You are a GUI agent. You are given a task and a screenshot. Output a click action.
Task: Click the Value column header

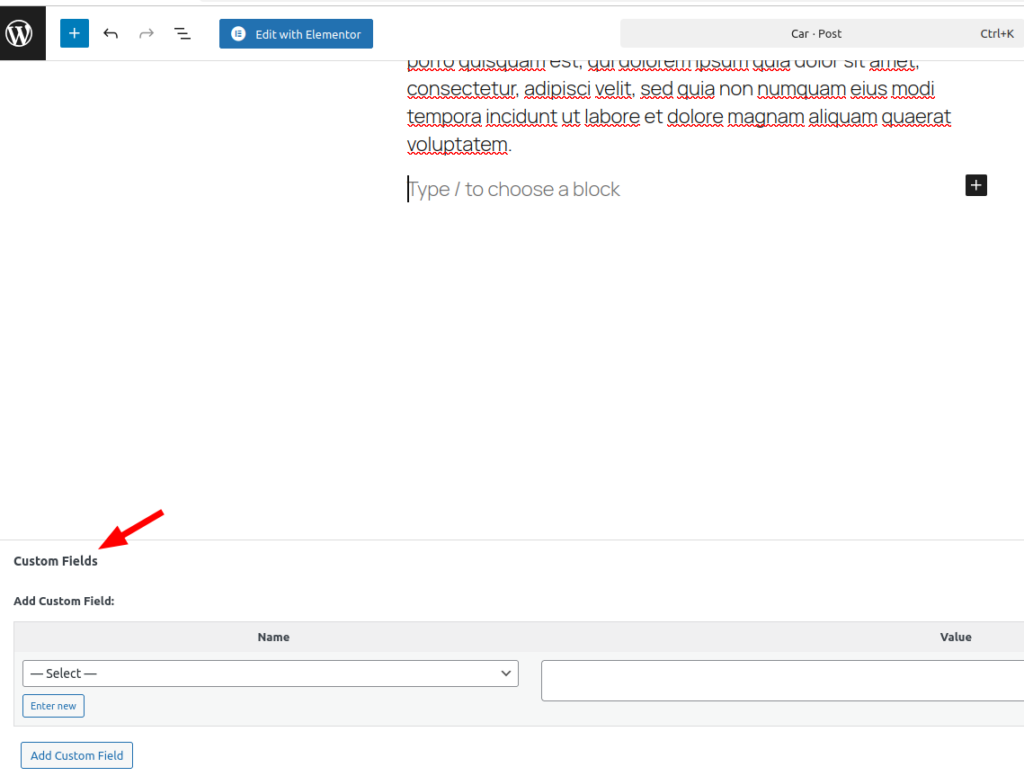[x=955, y=637]
